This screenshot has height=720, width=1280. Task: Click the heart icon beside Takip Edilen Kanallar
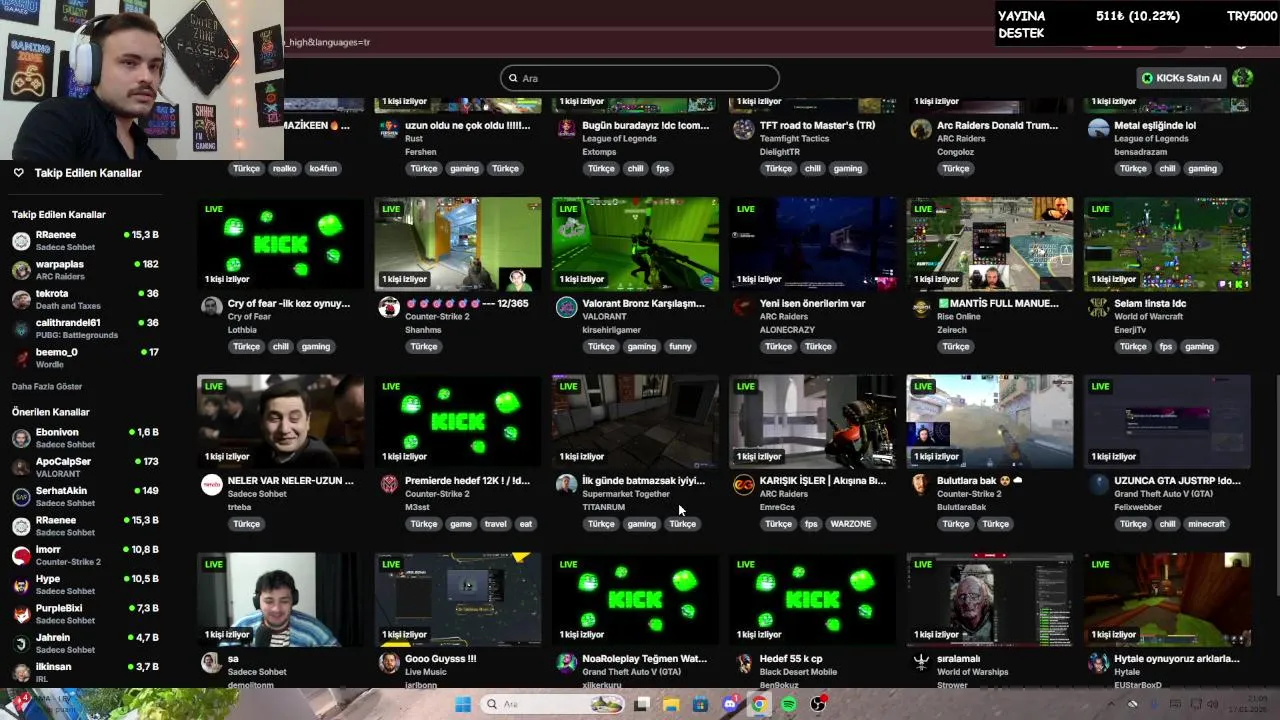(x=18, y=173)
